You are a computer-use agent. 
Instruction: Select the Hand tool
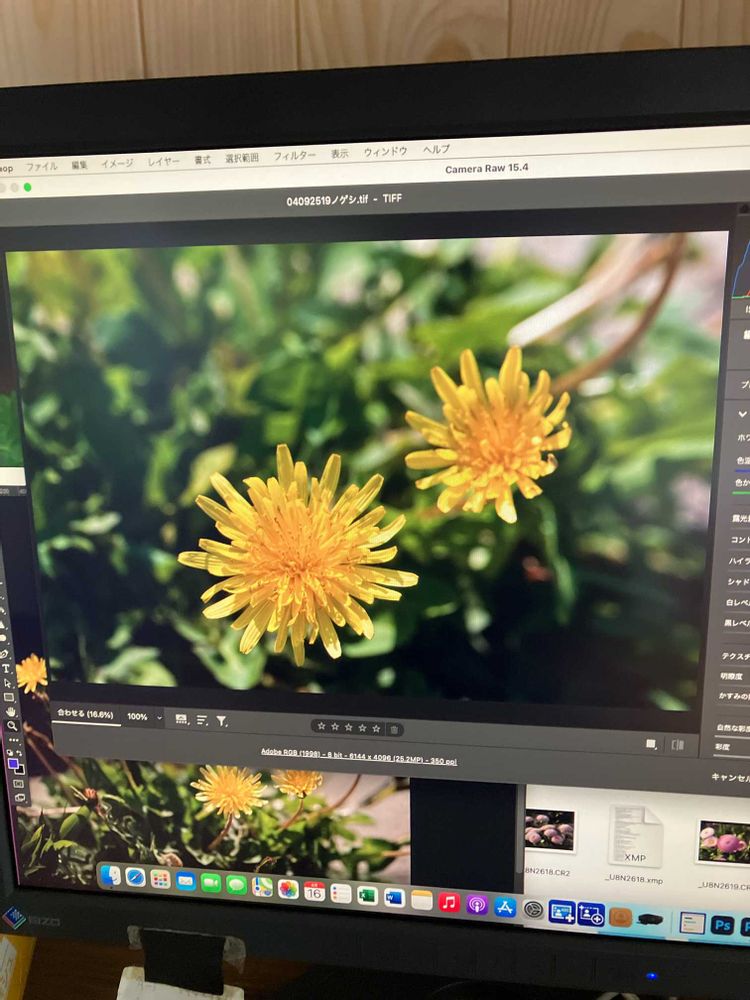tap(10, 711)
